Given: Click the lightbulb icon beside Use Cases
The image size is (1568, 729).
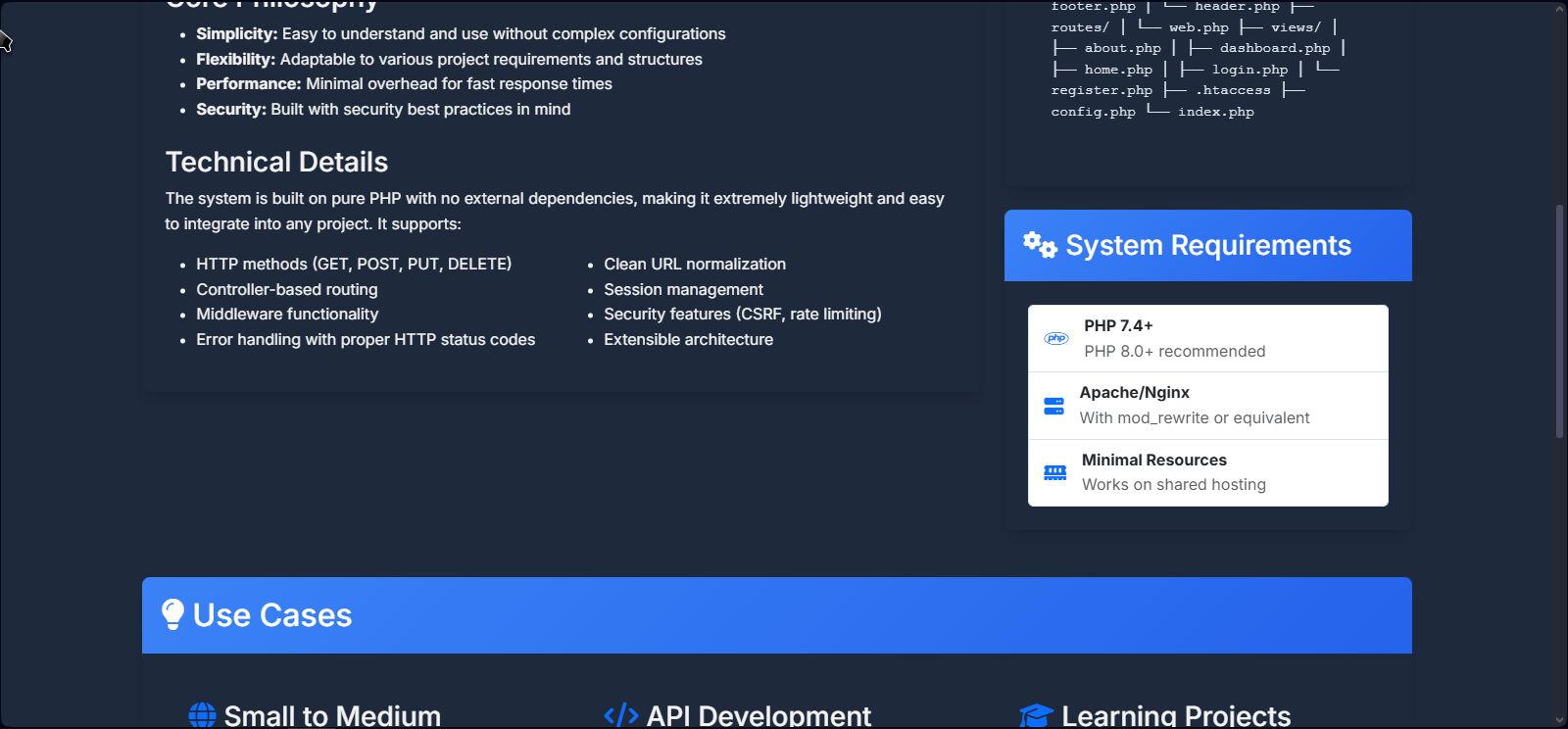Looking at the screenshot, I should click(x=172, y=614).
